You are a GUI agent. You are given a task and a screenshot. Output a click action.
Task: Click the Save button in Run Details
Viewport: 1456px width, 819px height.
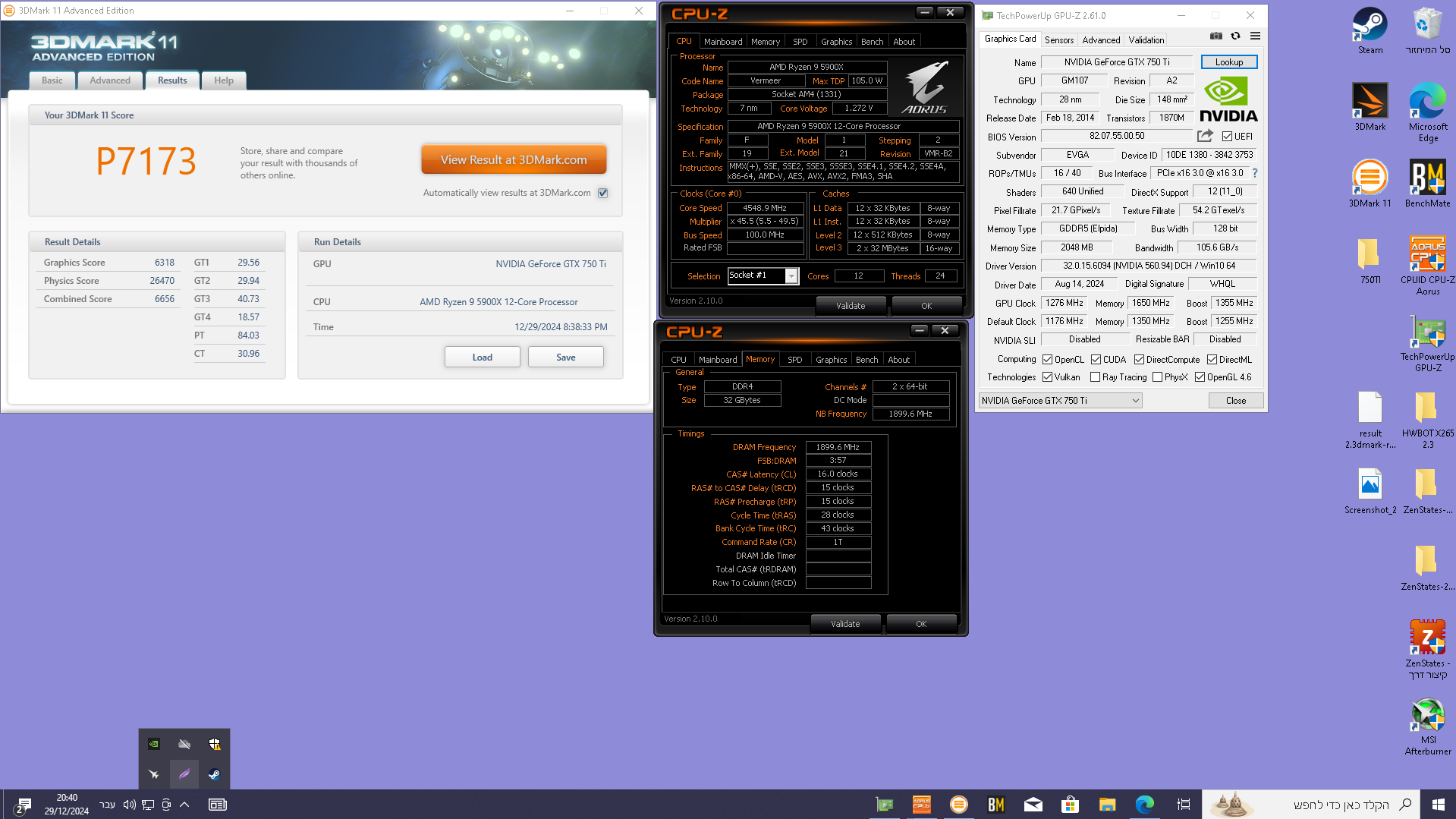[x=566, y=358]
